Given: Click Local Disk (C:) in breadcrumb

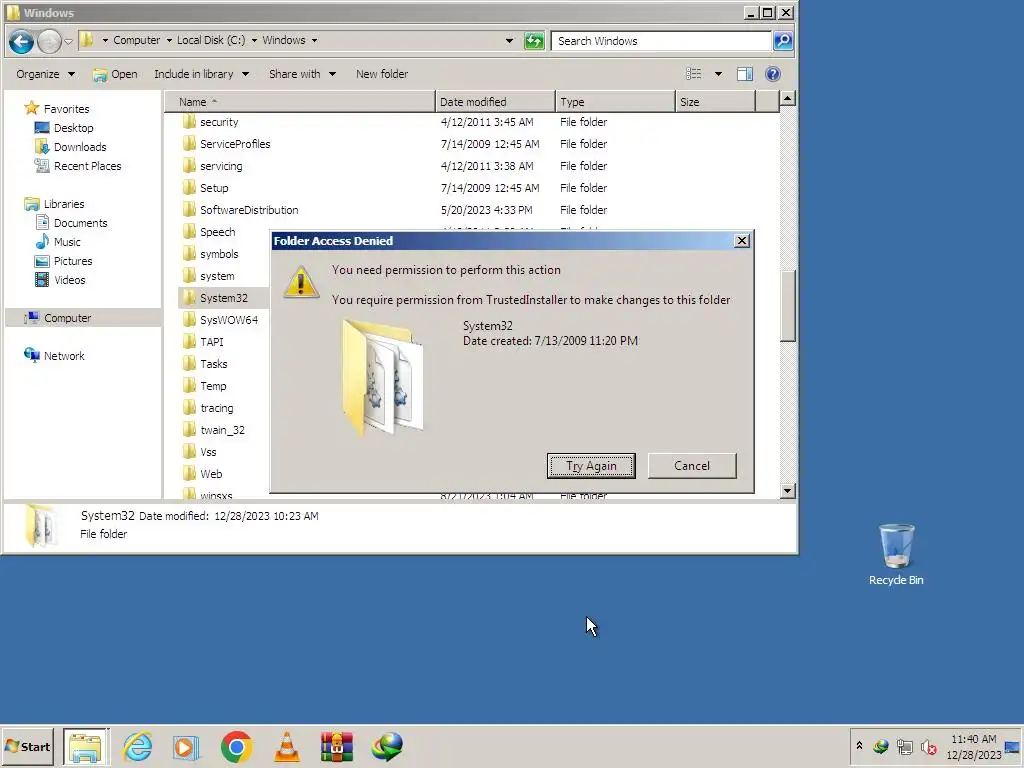Looking at the screenshot, I should point(211,40).
